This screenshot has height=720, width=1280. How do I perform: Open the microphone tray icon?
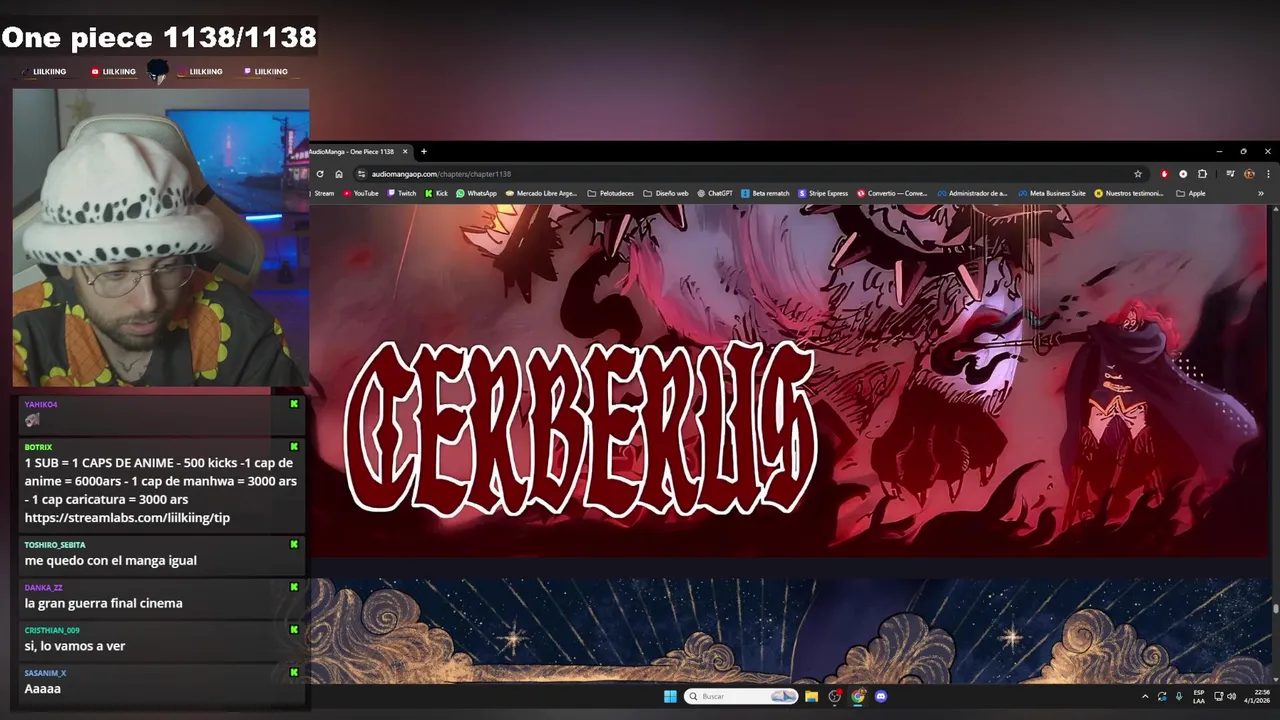click(x=1179, y=696)
